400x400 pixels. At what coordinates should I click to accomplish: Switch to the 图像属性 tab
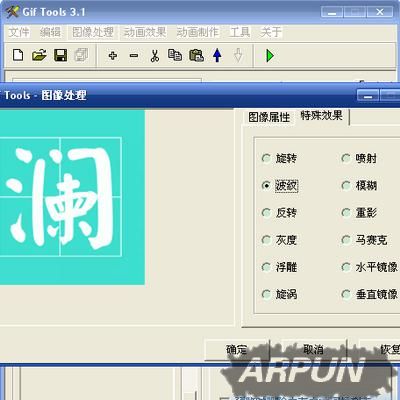[269, 117]
